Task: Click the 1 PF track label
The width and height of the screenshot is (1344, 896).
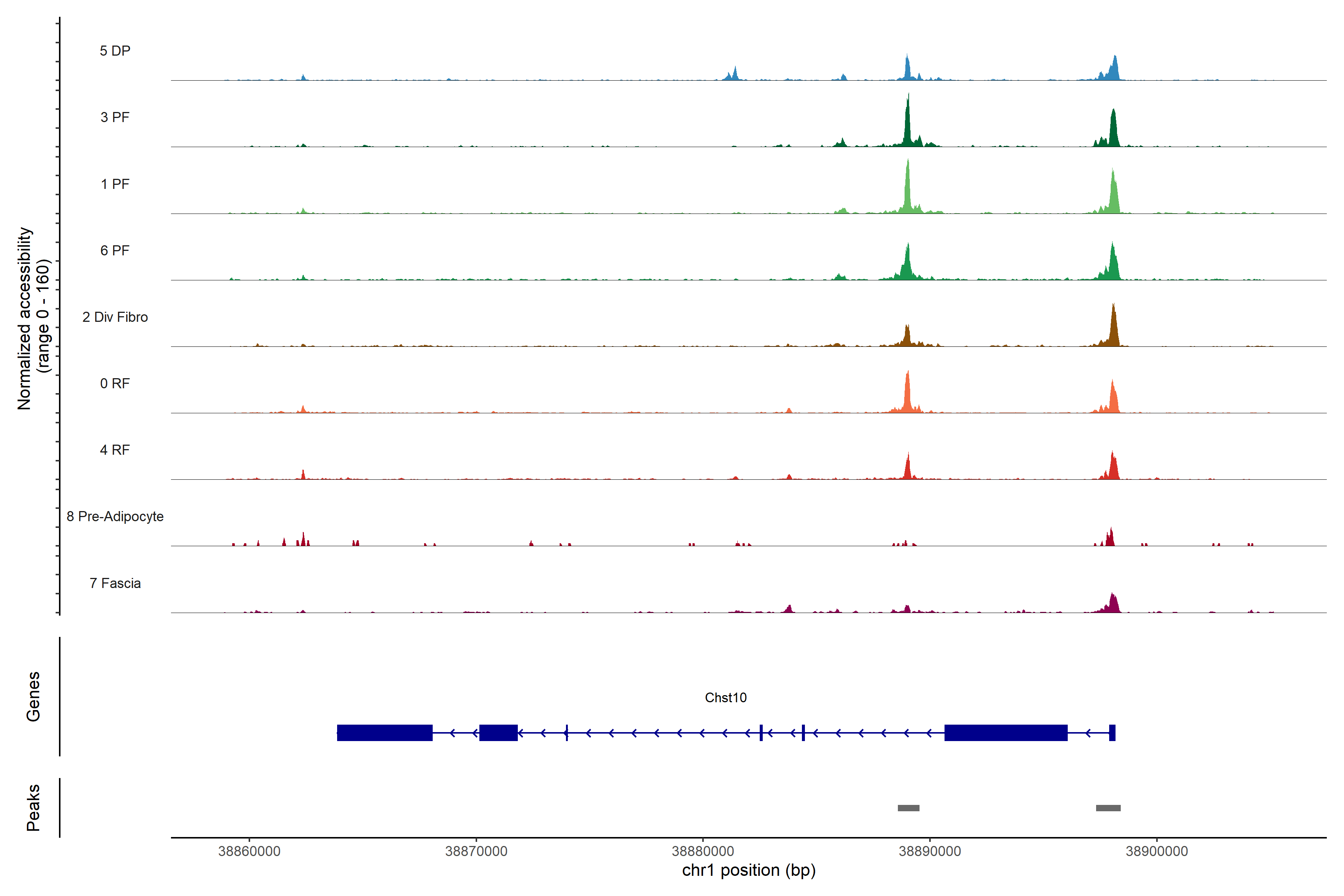Action: [115, 184]
